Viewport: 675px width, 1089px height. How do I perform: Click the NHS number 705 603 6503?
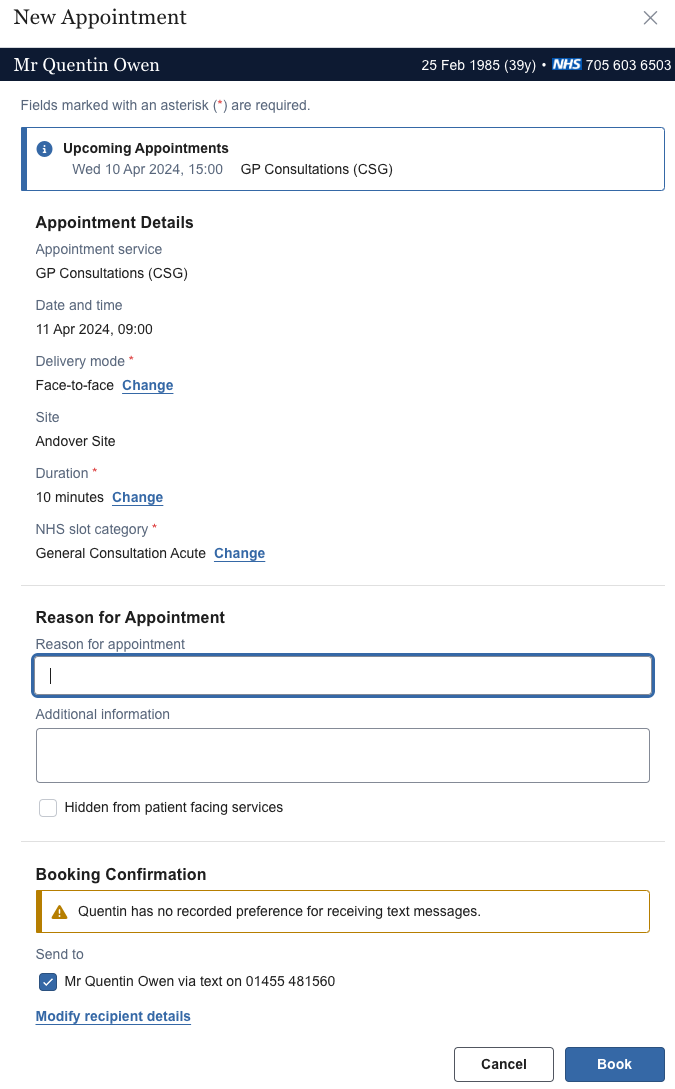click(x=628, y=65)
